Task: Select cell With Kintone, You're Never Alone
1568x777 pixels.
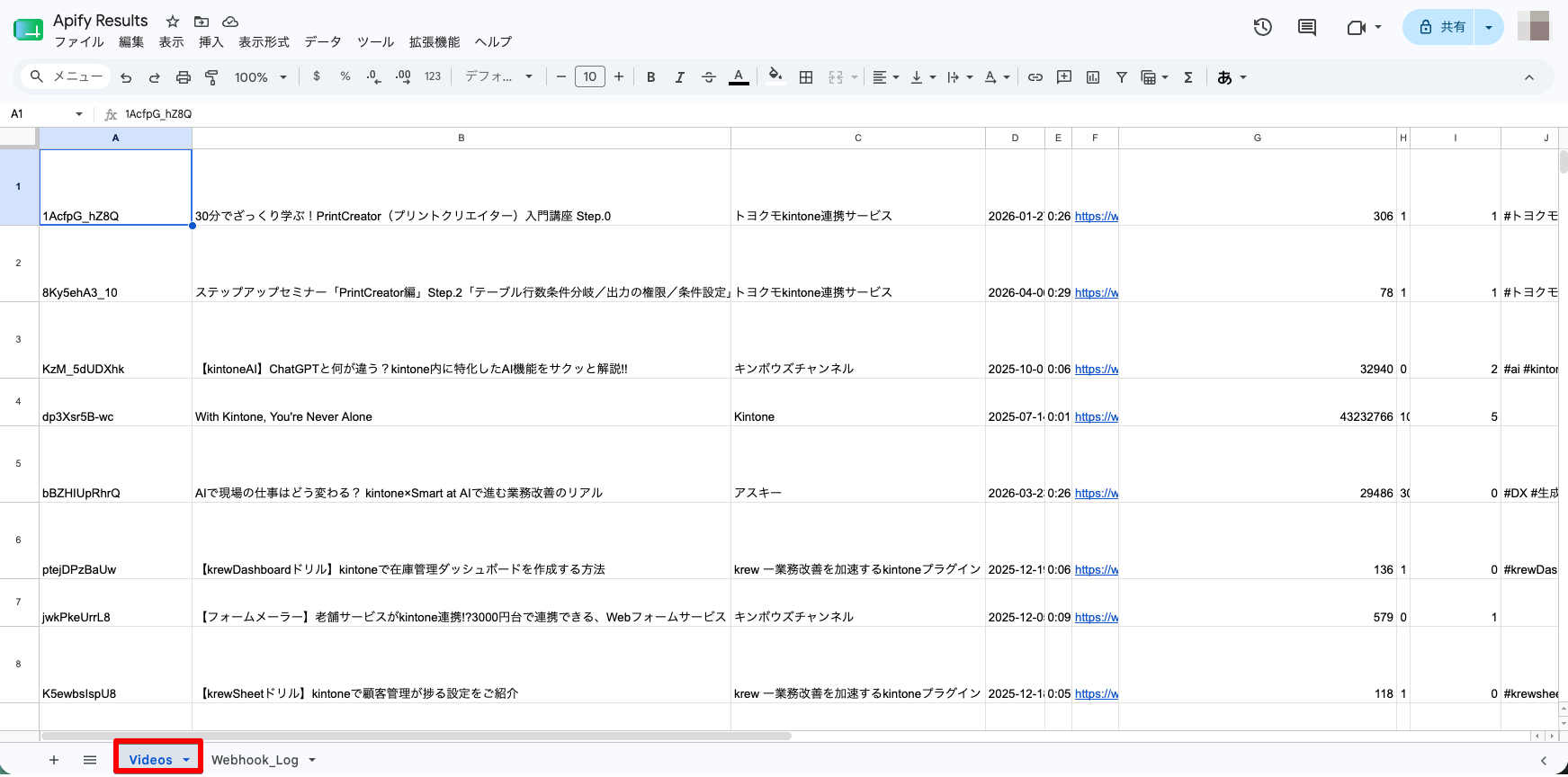Action: (461, 402)
